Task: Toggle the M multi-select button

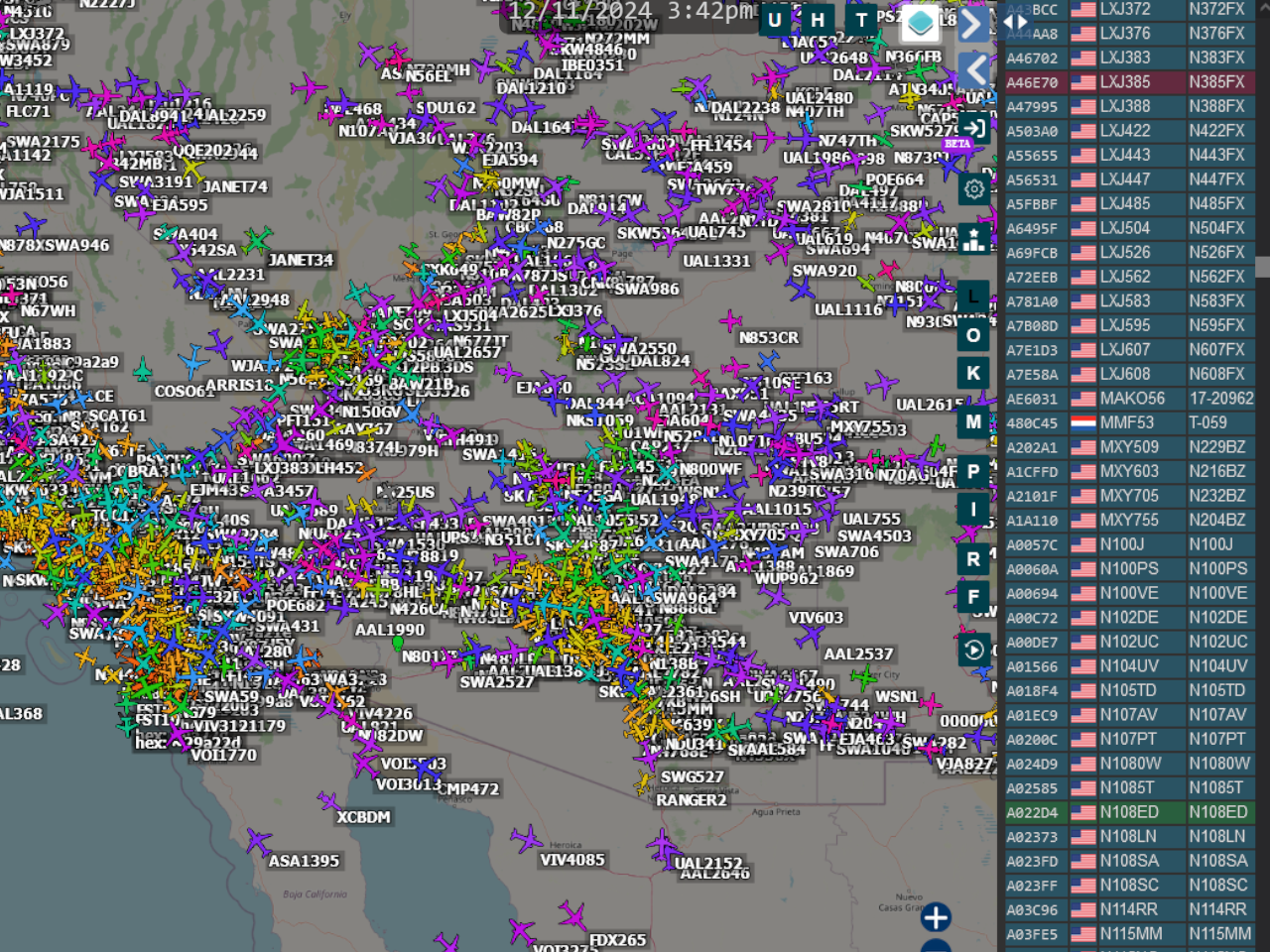Action: coord(973,421)
